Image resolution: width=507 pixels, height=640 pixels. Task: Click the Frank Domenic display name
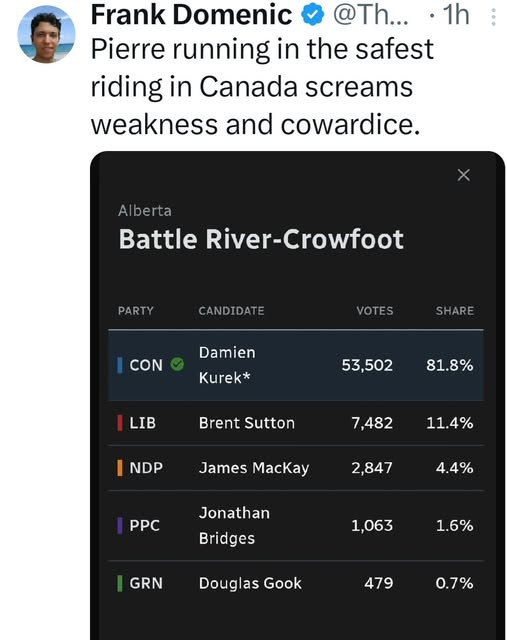[x=191, y=15]
